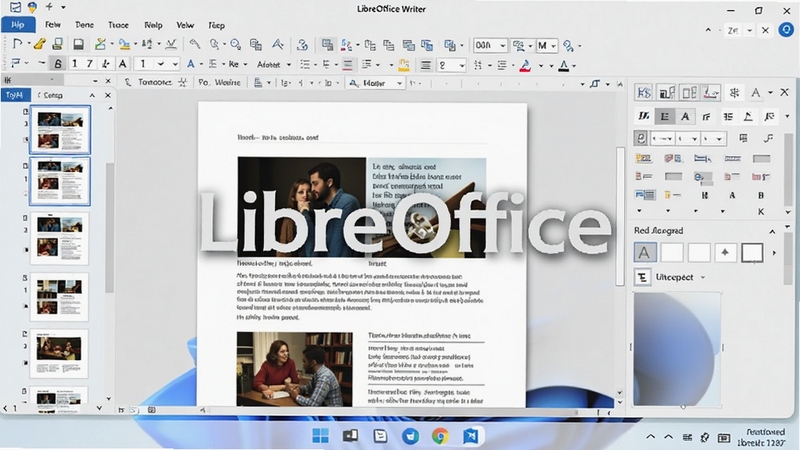Open the "Fiep" menu
Screen dimensions: 800x450
[x=216, y=24]
